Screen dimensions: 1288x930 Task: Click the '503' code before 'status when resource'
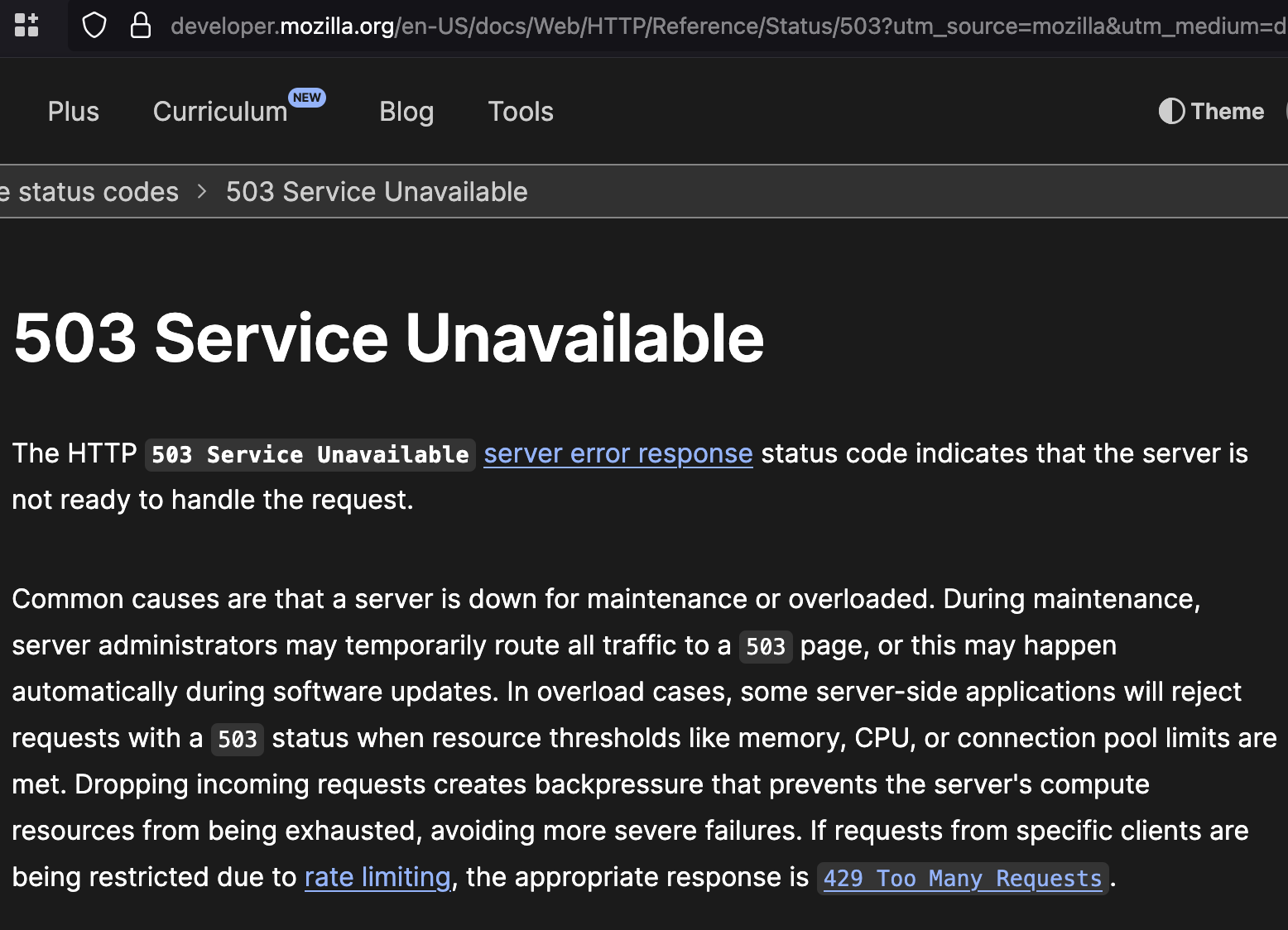pyautogui.click(x=238, y=739)
